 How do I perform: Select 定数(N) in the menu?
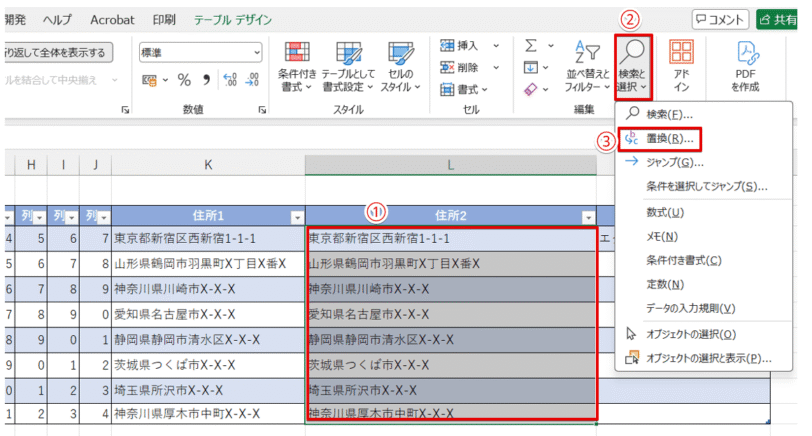click(703, 284)
